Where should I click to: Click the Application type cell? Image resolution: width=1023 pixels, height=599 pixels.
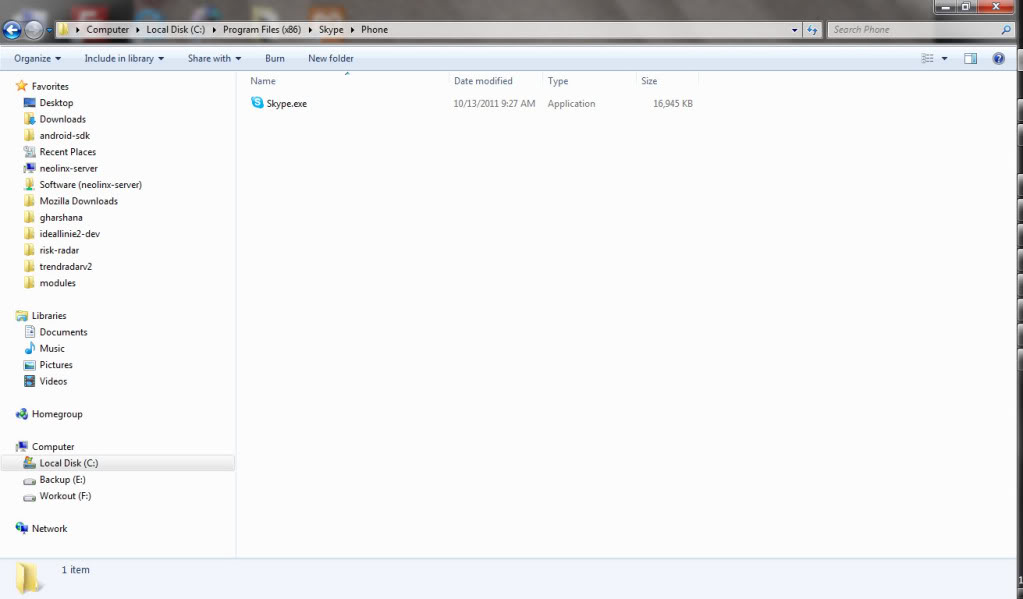(572, 104)
